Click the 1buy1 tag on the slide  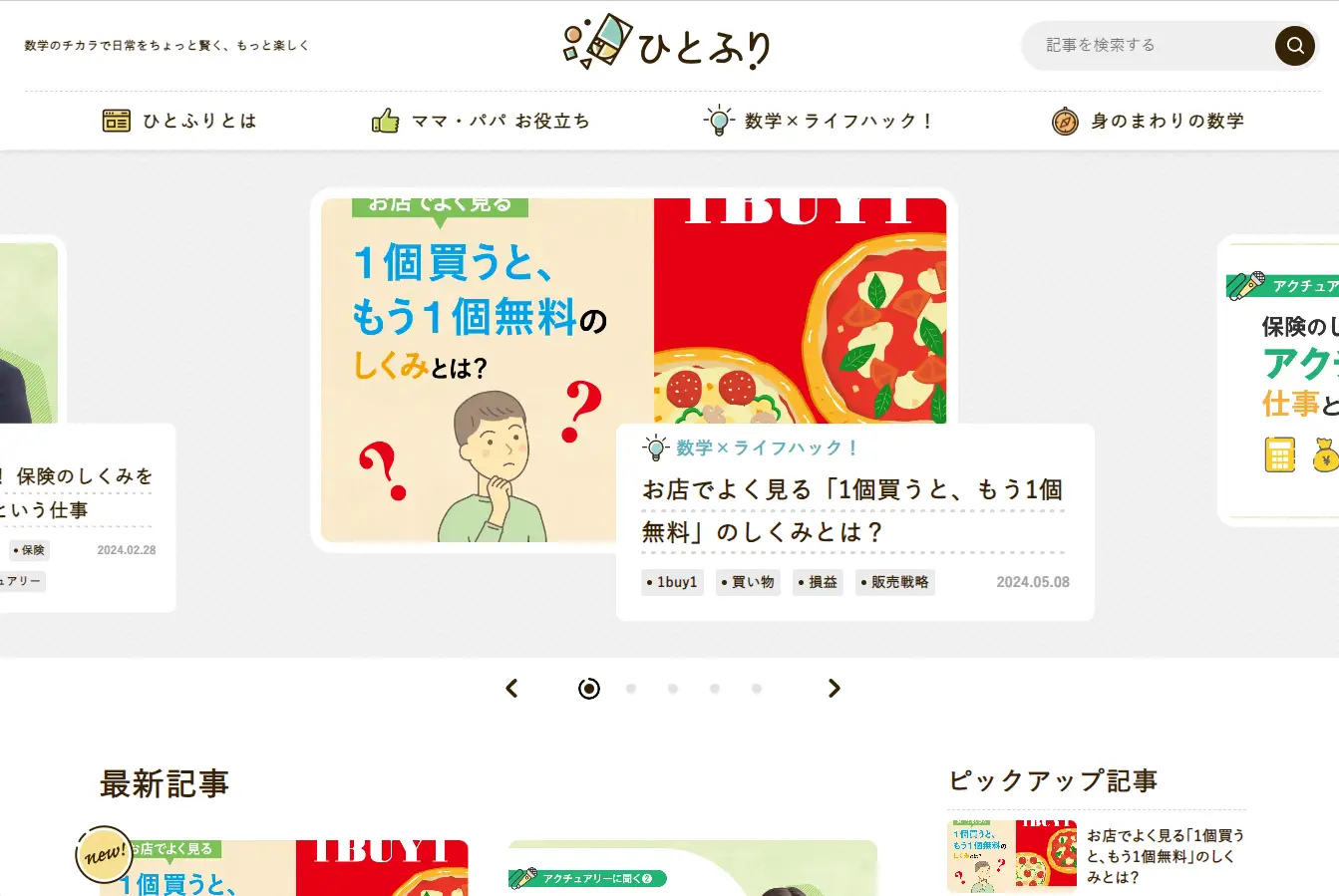point(672,582)
